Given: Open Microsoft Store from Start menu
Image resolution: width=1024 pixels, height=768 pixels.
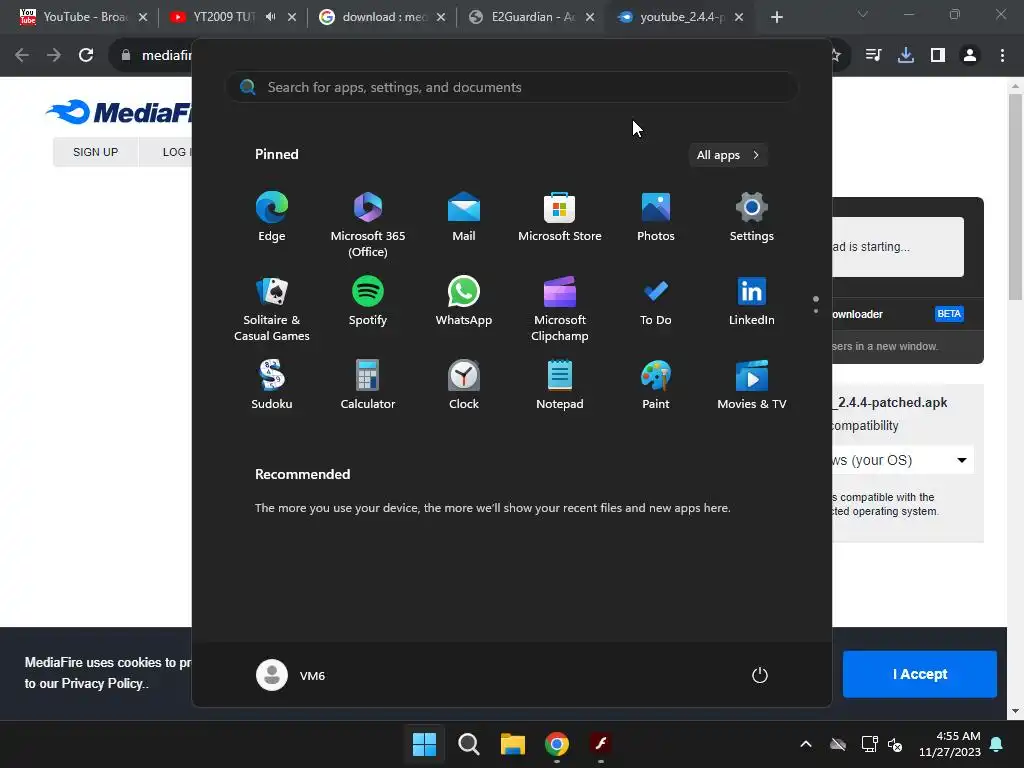Looking at the screenshot, I should click(560, 217).
